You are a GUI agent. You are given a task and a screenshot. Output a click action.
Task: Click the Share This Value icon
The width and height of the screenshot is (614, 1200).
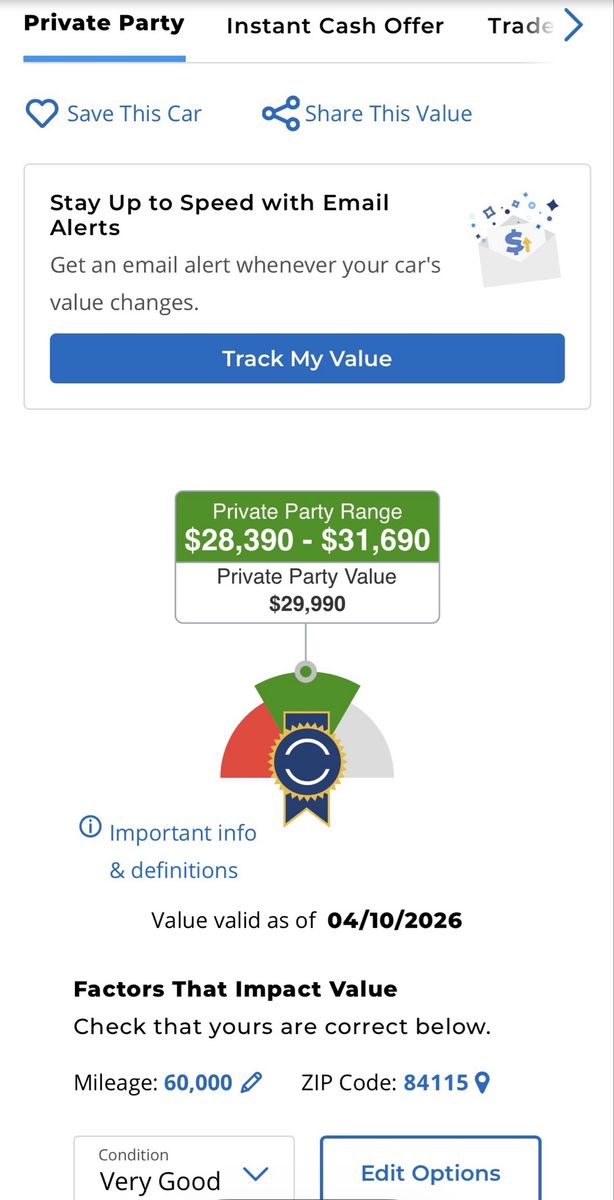280,114
